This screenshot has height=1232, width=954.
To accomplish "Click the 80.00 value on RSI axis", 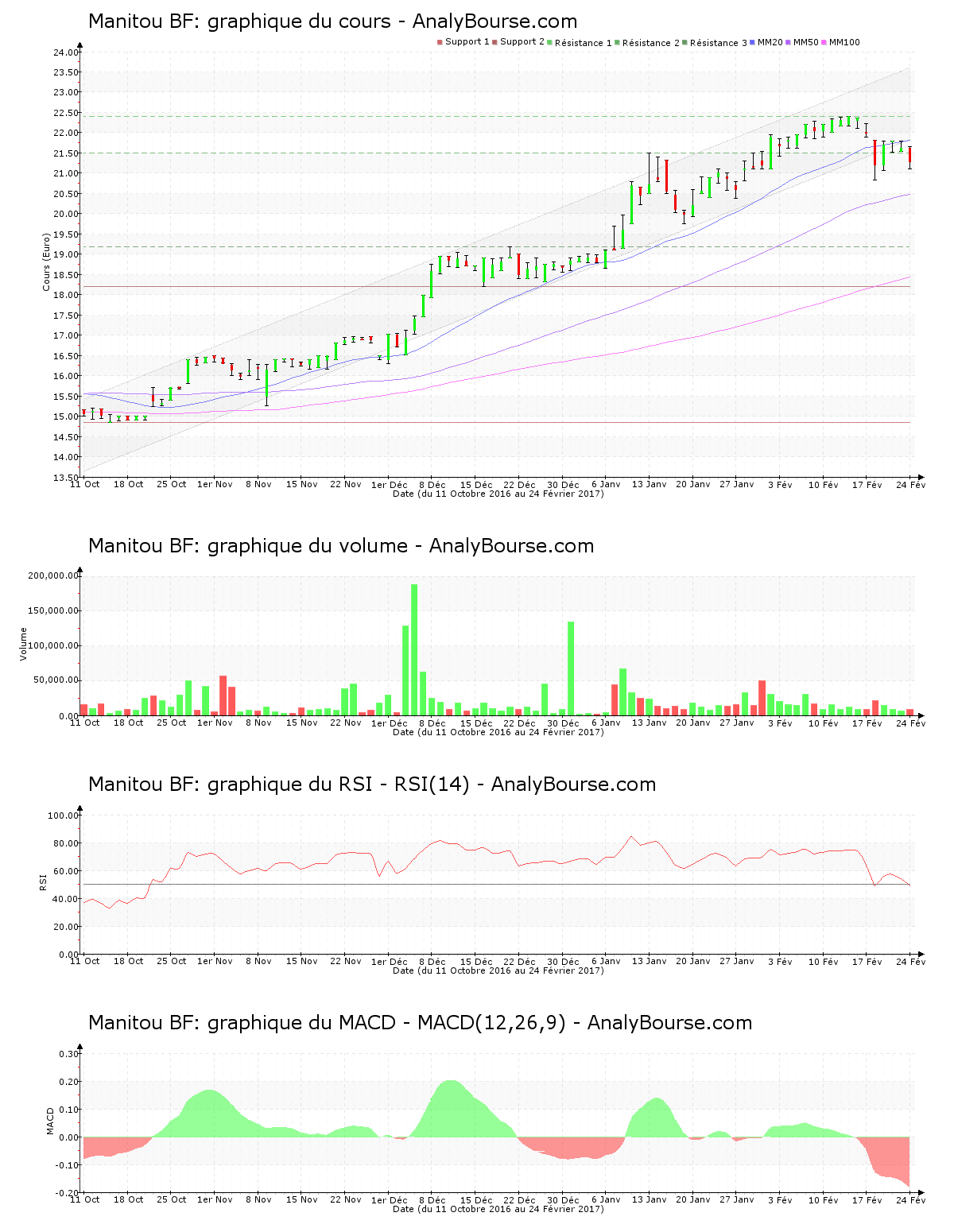I will tap(66, 843).
